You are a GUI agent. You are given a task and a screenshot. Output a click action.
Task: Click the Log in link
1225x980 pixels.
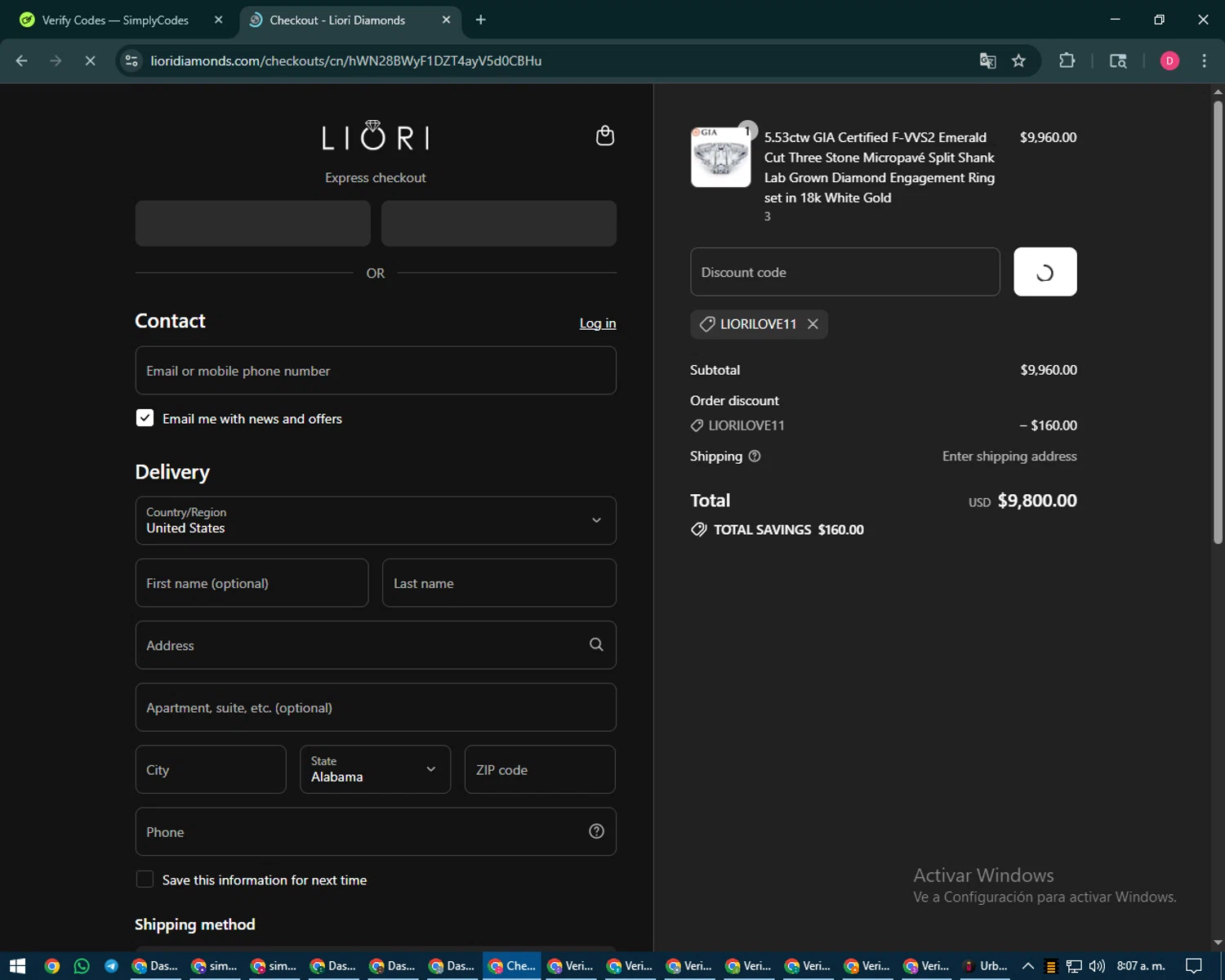click(598, 323)
